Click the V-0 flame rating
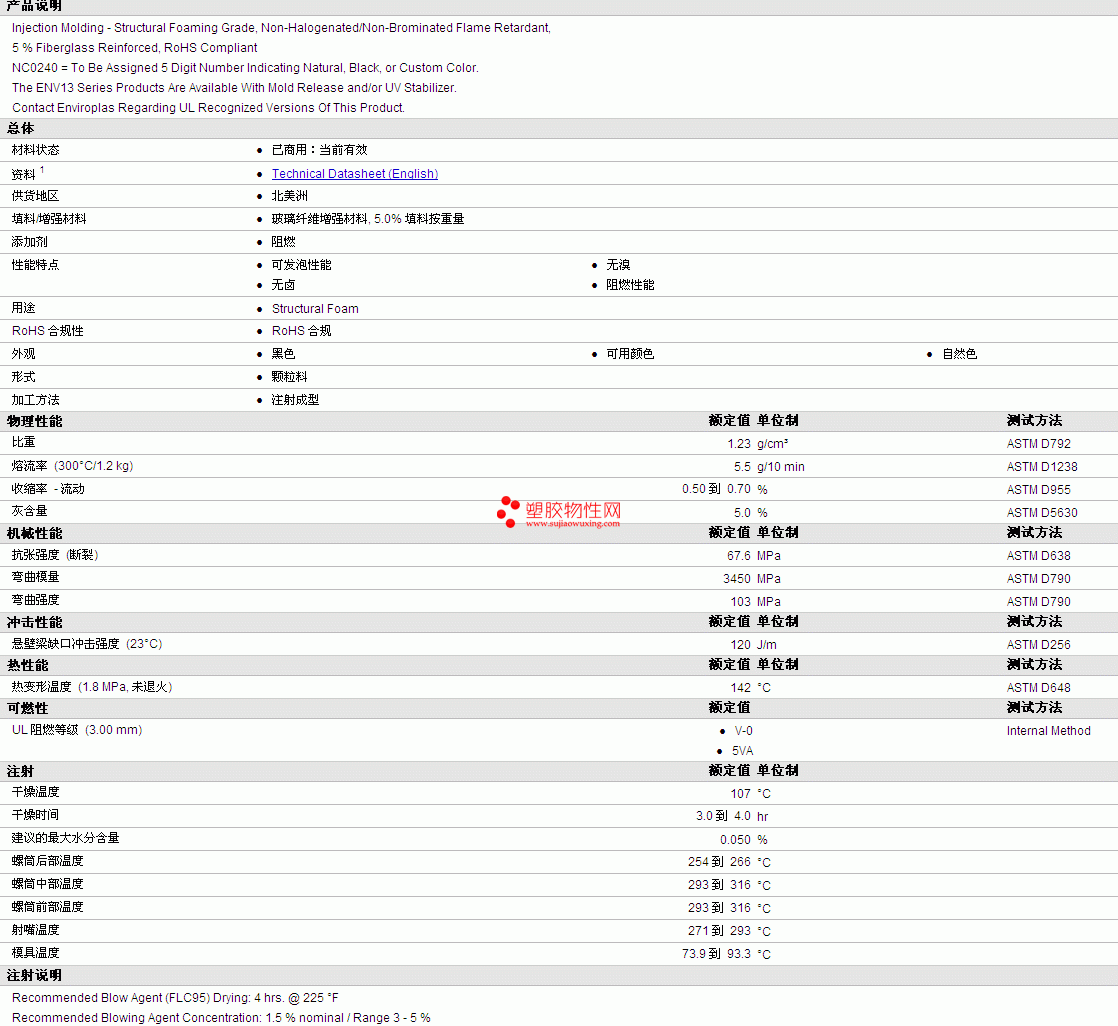Viewport: 1118px width, 1026px height. (x=744, y=731)
